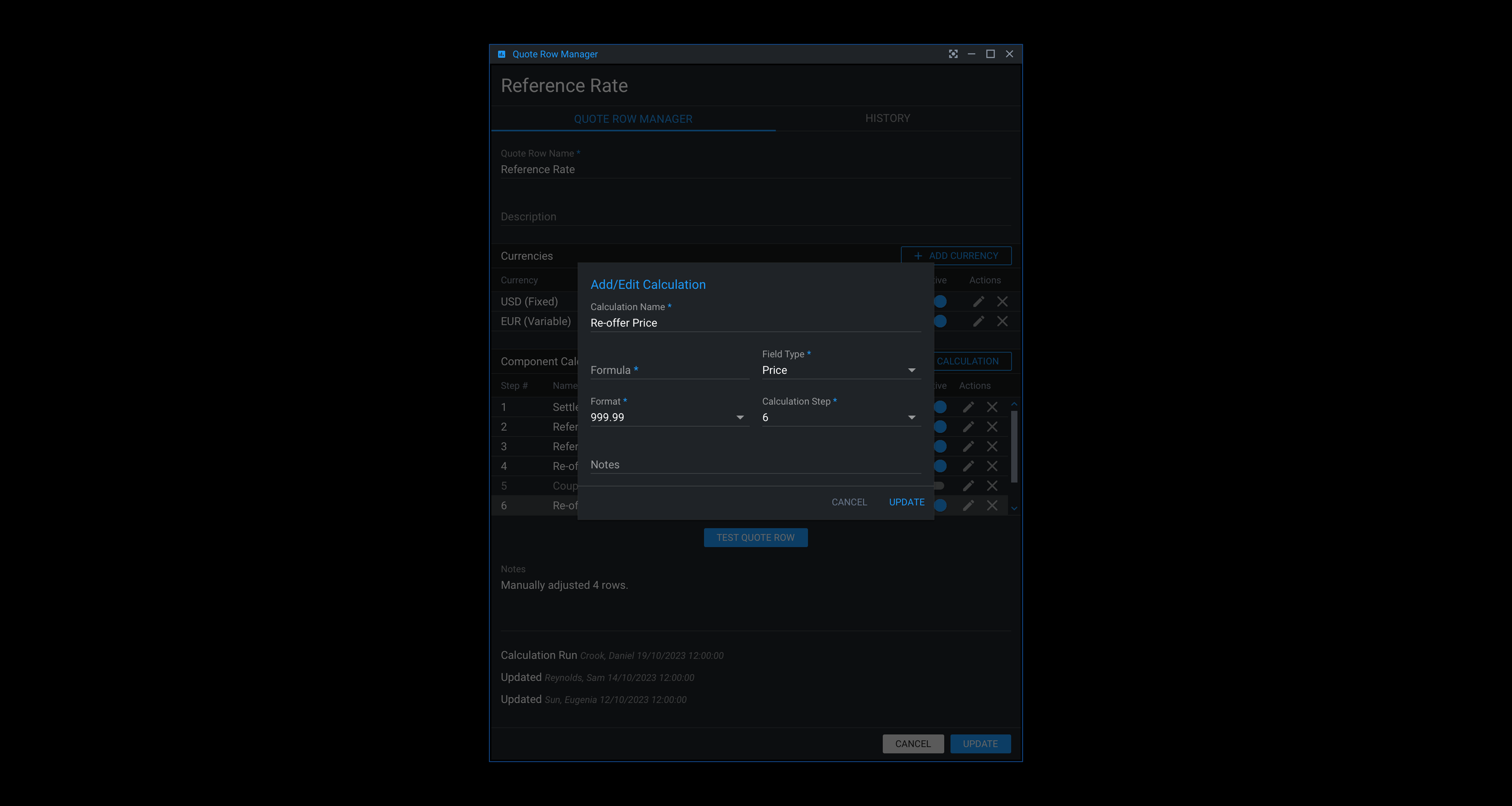The width and height of the screenshot is (1512, 806).
Task: Edit the USD (Fixed) currency with pencil icon
Action: click(978, 301)
